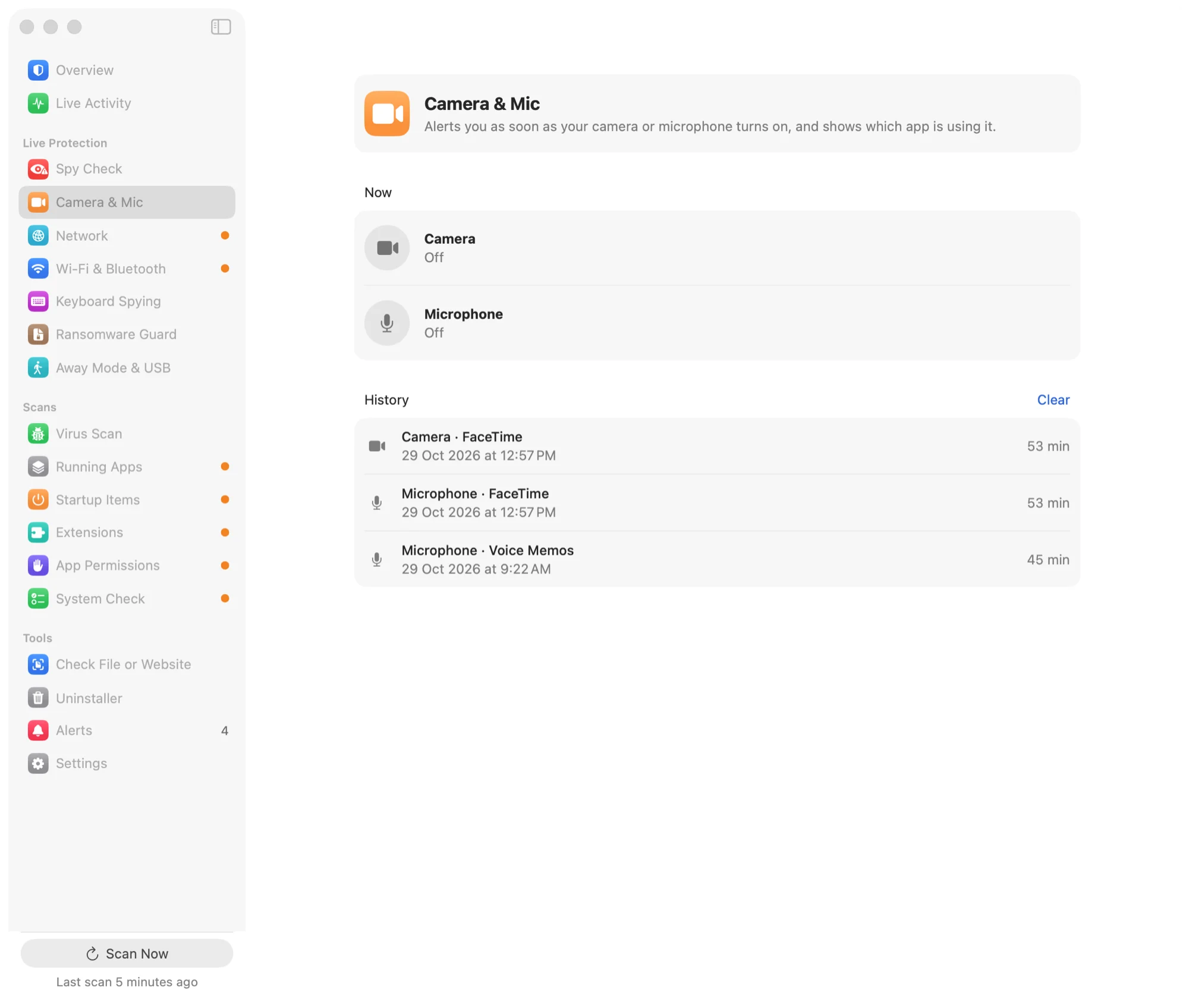This screenshot has height=1008, width=1189.
Task: Select the Spy Check eye icon
Action: 38,169
